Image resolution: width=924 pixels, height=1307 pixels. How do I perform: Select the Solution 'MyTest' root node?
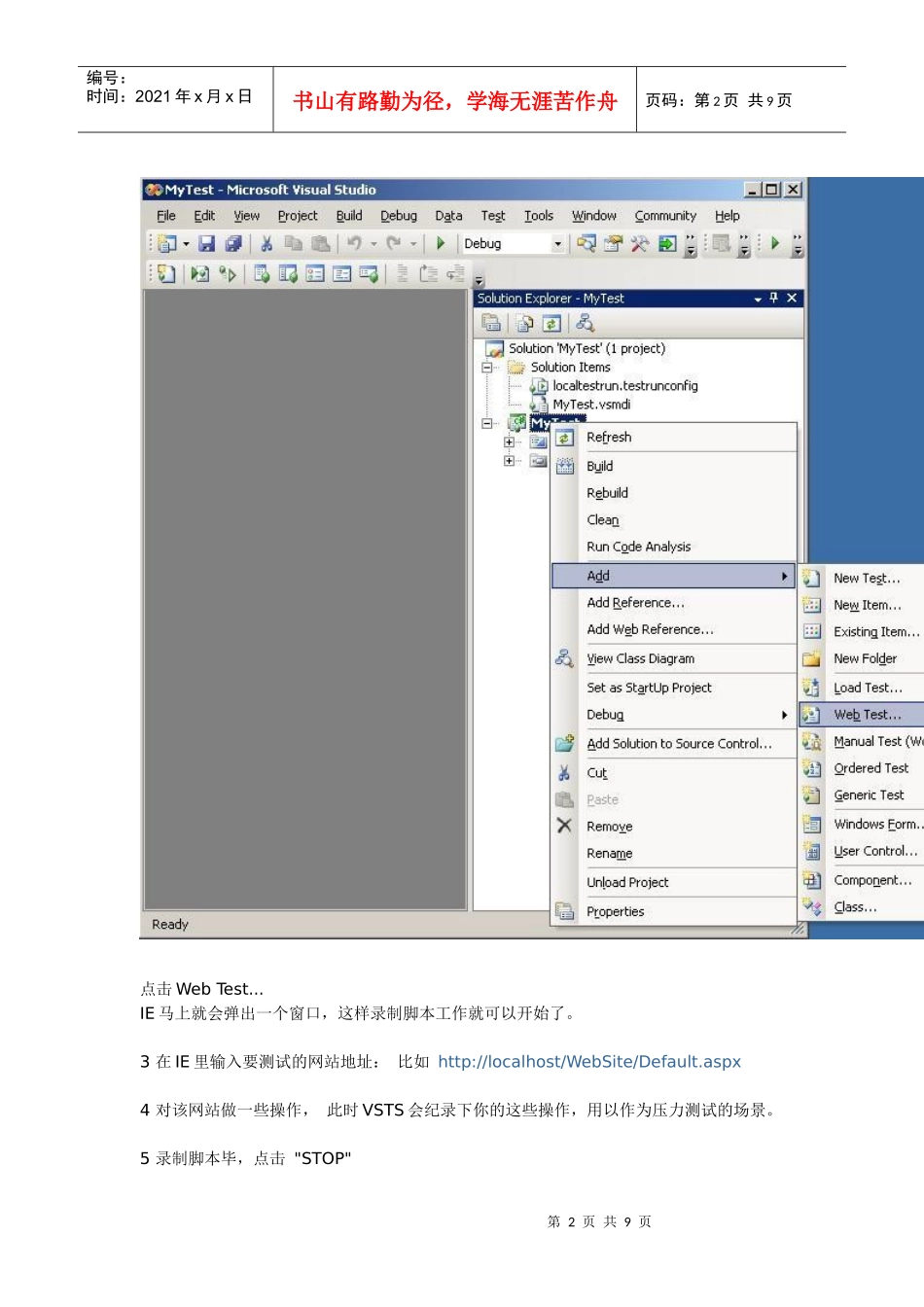point(586,348)
